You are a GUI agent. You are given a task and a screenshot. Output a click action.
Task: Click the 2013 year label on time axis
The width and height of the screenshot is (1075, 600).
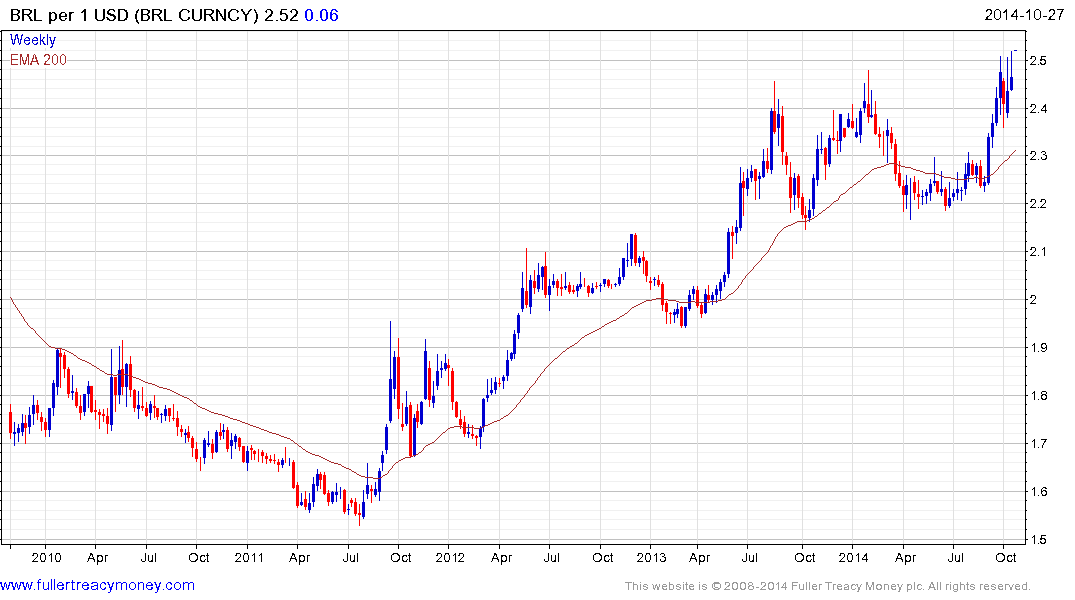click(651, 557)
